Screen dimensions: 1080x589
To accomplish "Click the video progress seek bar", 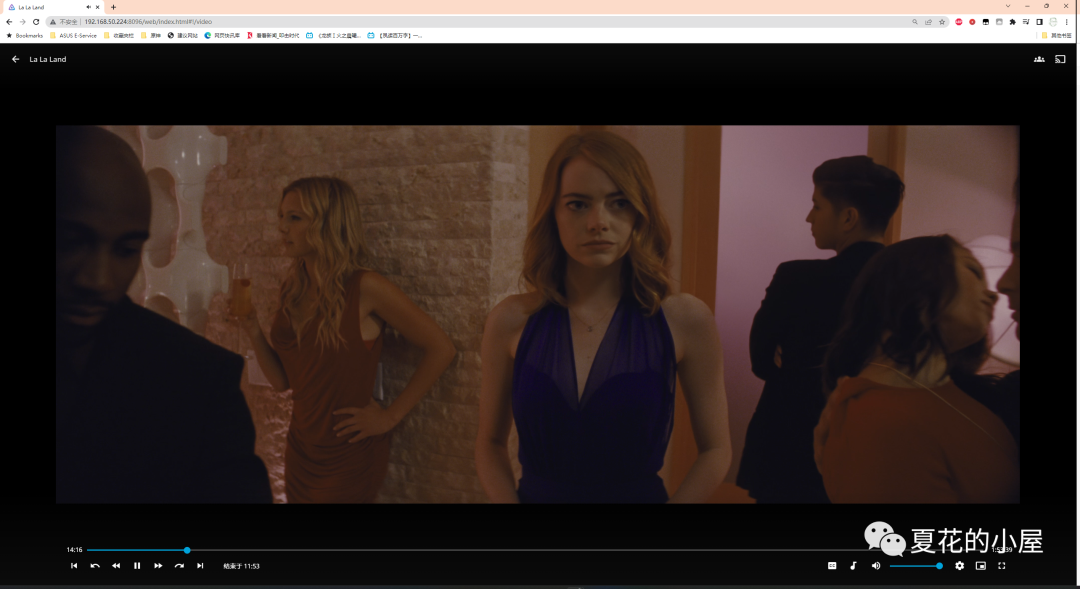I will click(500, 550).
